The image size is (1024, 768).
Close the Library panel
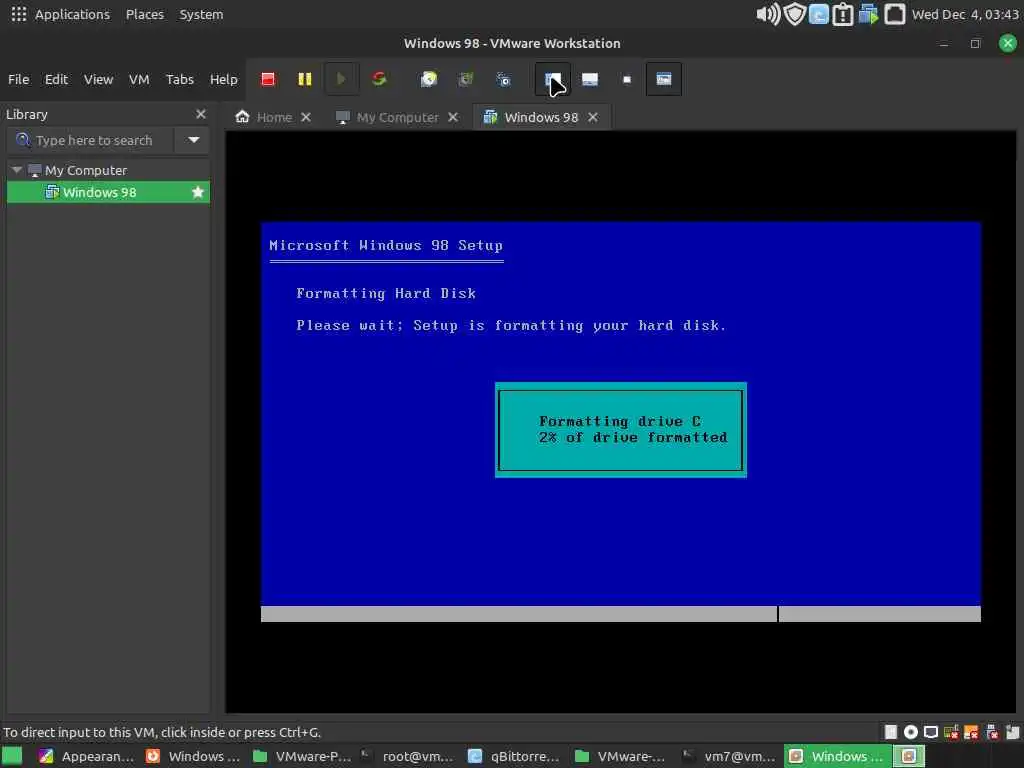coord(200,114)
